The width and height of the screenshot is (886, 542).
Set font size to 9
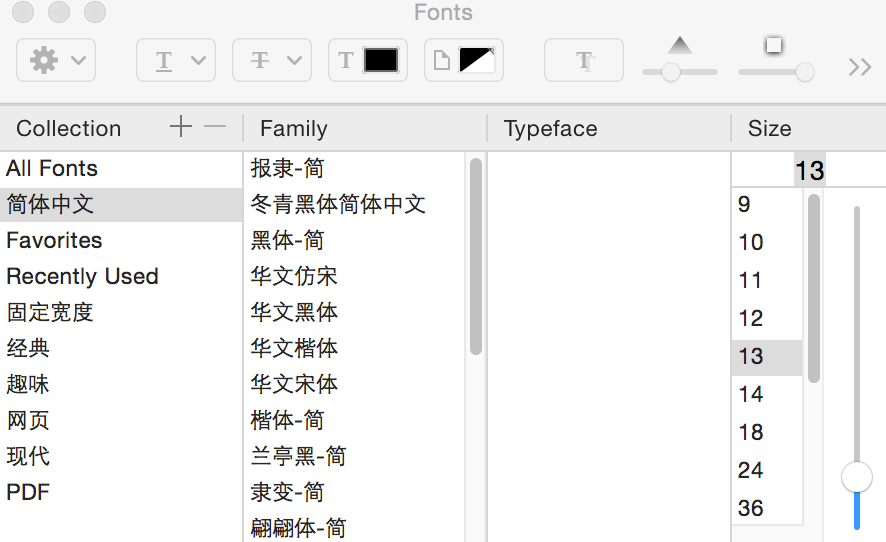(x=767, y=205)
